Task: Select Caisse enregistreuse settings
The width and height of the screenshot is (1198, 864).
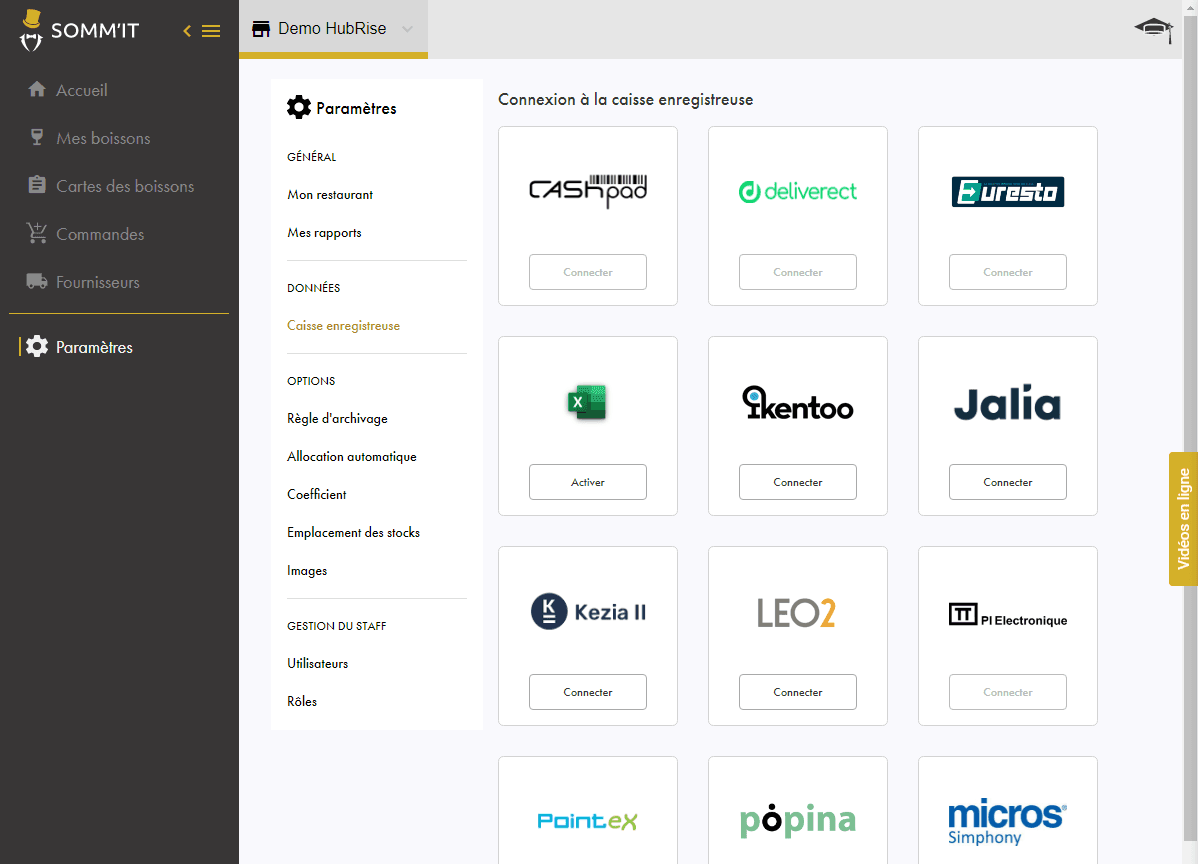Action: click(x=344, y=325)
